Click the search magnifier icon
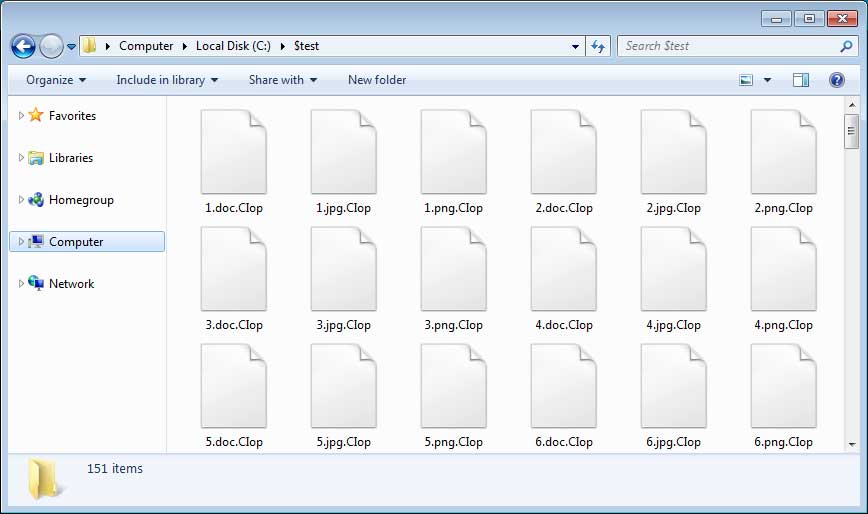The width and height of the screenshot is (868, 514). point(846,46)
